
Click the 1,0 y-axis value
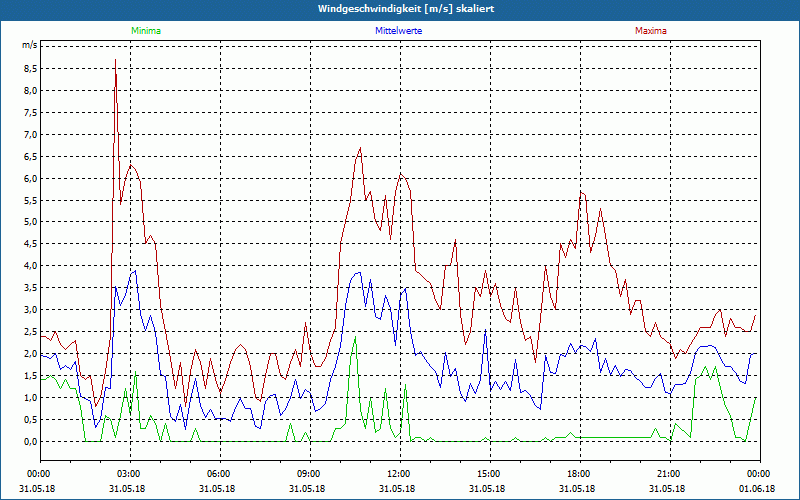tap(31, 397)
